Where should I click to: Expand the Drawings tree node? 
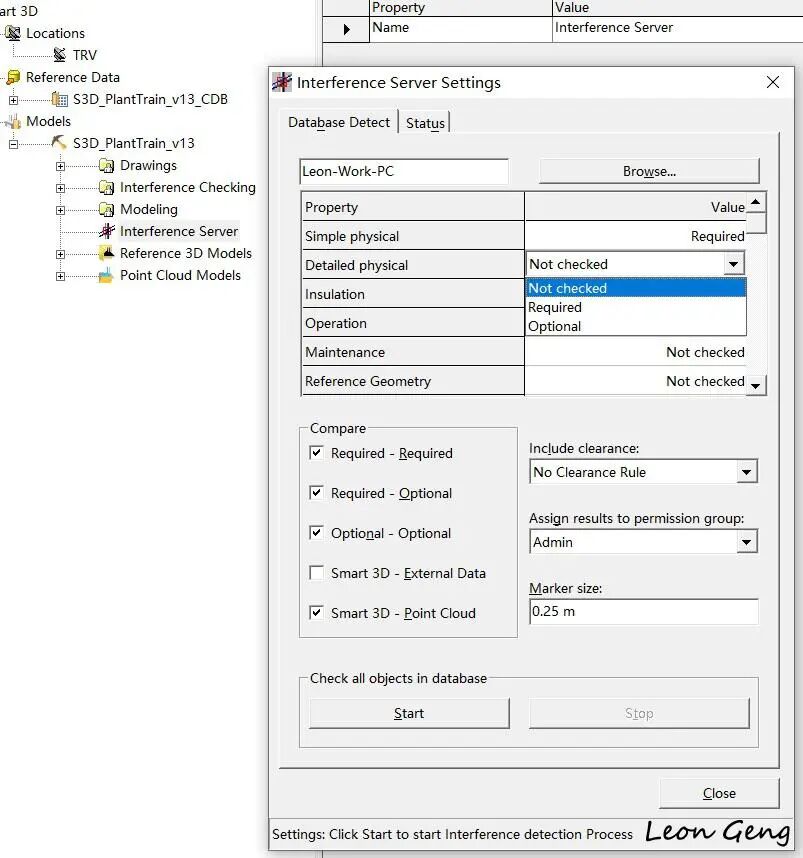pyautogui.click(x=60, y=166)
